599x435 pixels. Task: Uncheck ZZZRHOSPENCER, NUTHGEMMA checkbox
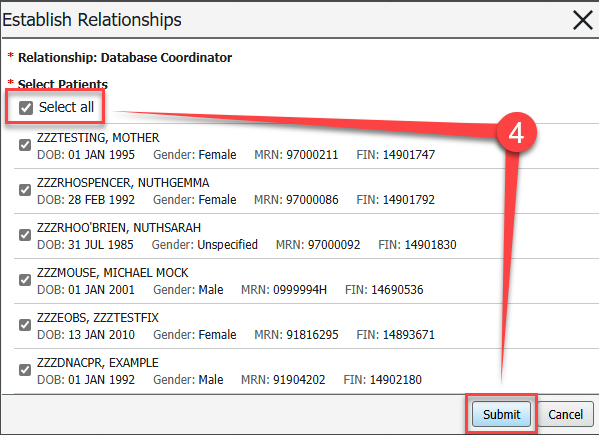(25, 190)
